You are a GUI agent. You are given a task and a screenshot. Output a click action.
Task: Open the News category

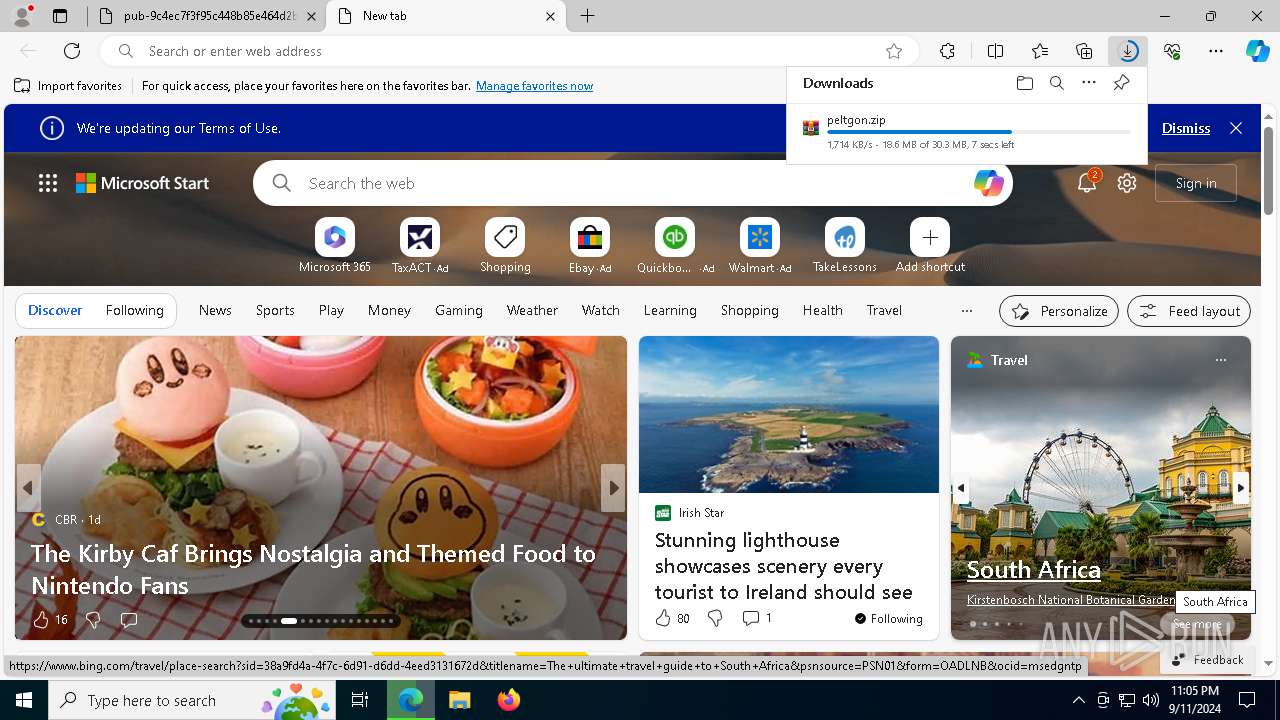[215, 311]
